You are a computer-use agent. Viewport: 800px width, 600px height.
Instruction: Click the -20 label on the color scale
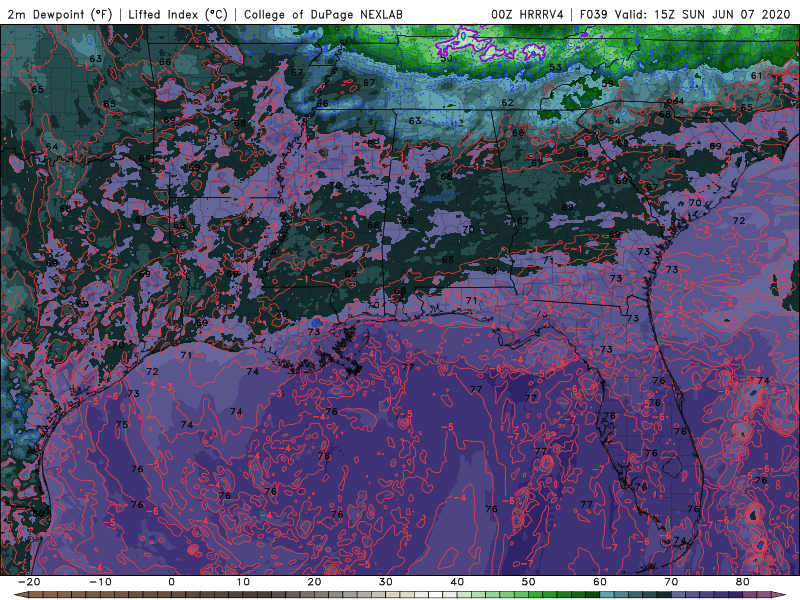click(x=29, y=582)
